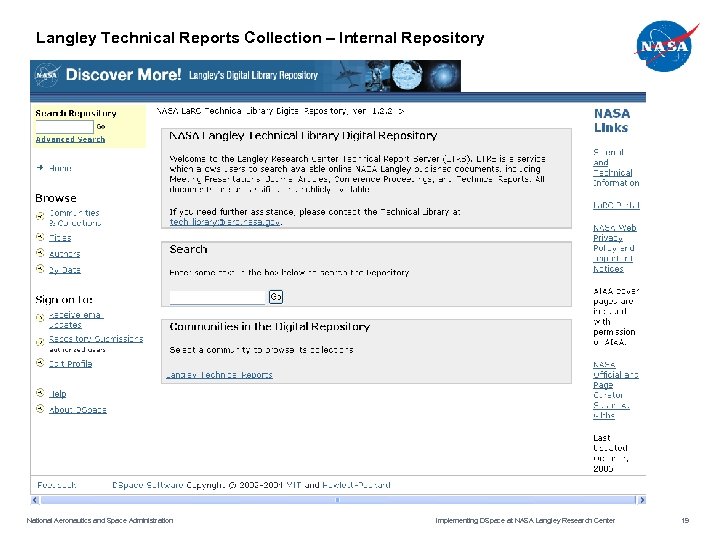This screenshot has height=540, width=720.
Task: Click the NASA meatball logo on the slide
Action: pos(665,45)
